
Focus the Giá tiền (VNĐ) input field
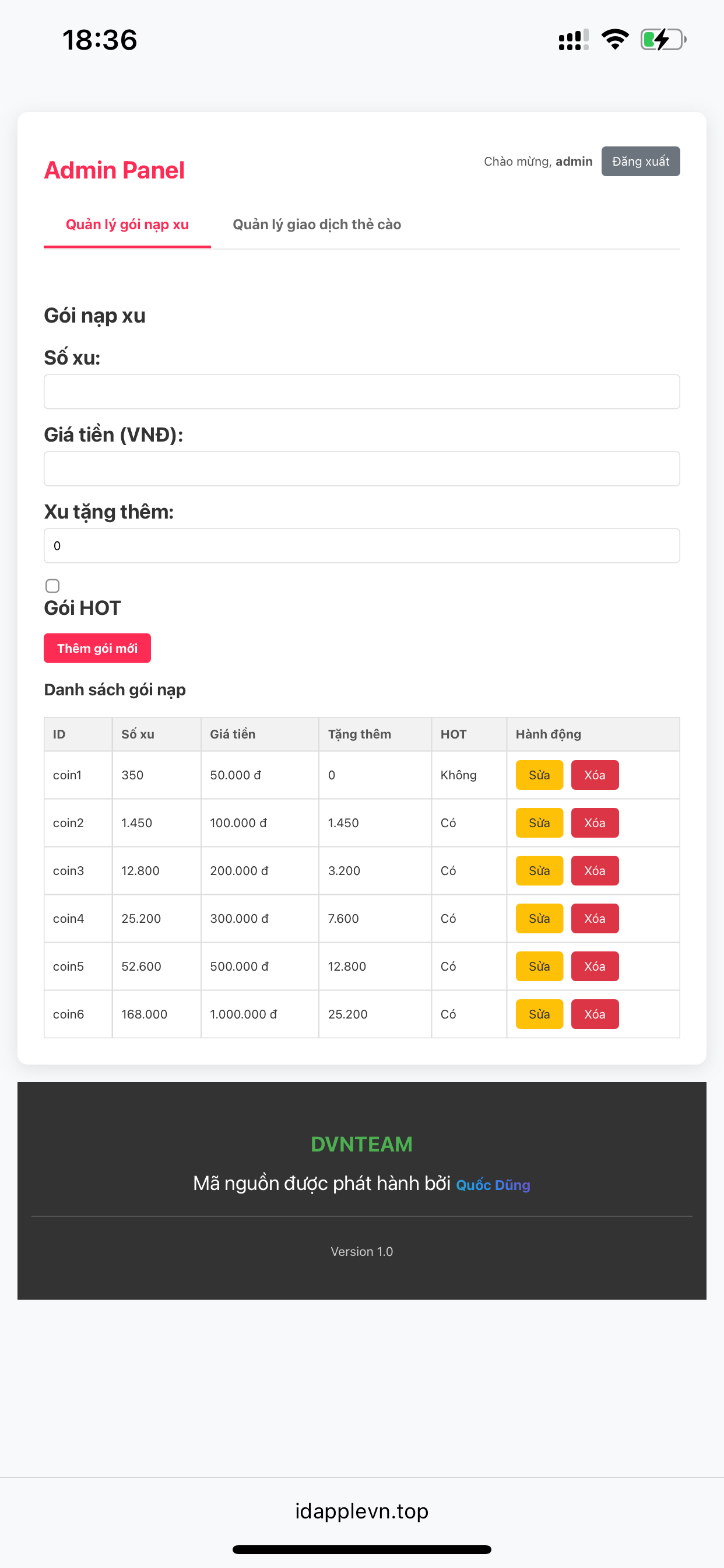point(361,468)
